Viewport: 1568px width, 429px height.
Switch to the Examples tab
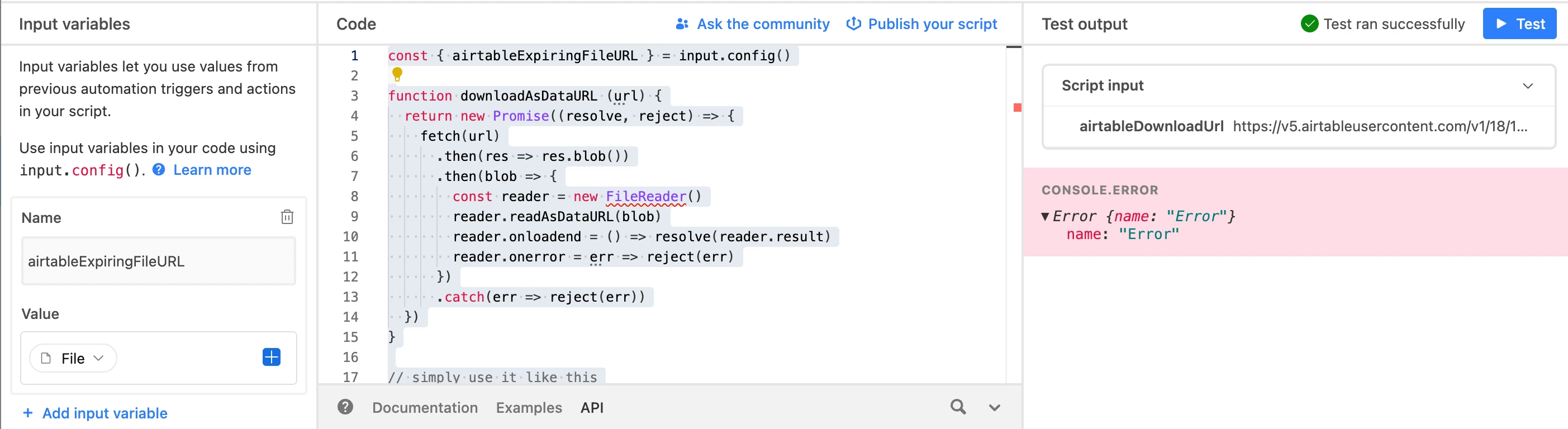coord(529,408)
